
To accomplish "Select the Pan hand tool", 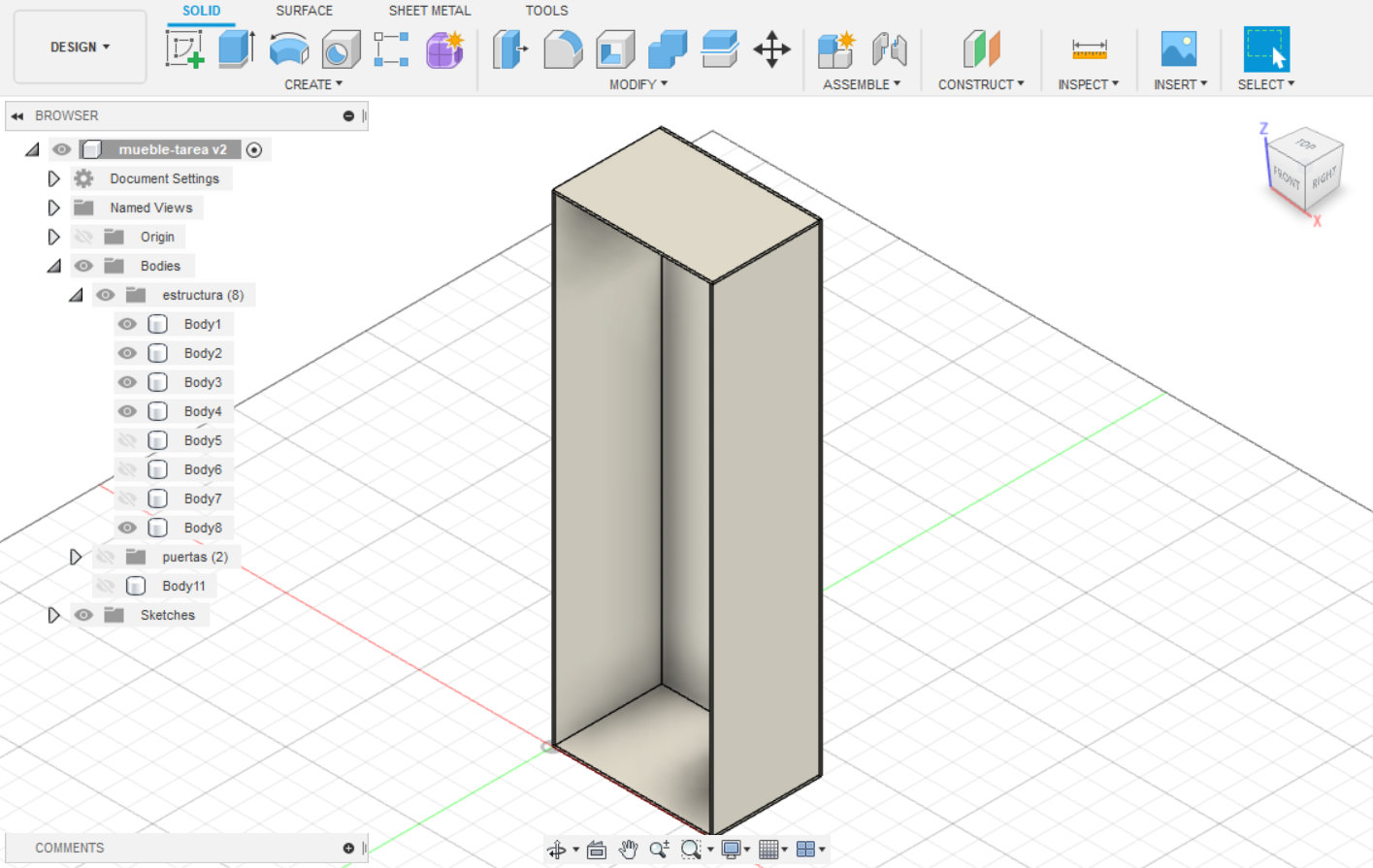I will (628, 850).
